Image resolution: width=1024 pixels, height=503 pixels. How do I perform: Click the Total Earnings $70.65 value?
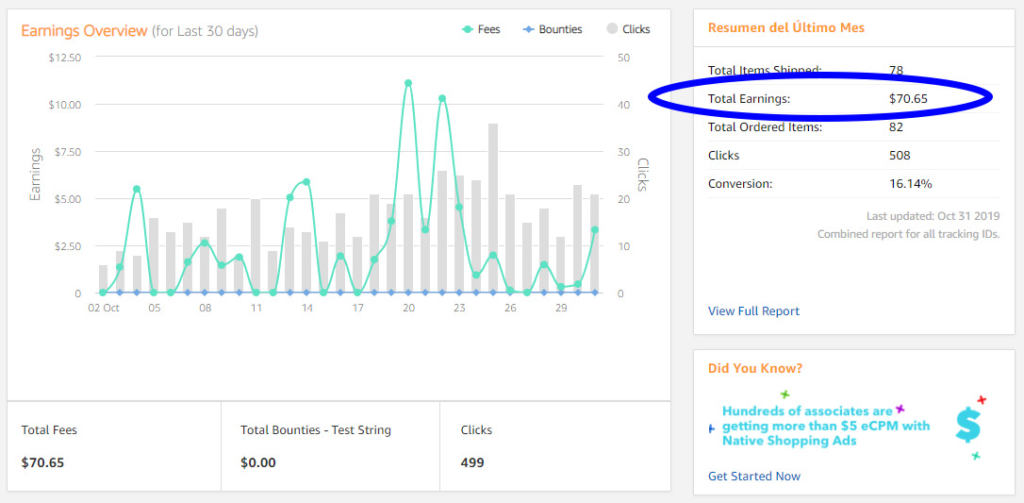908,99
